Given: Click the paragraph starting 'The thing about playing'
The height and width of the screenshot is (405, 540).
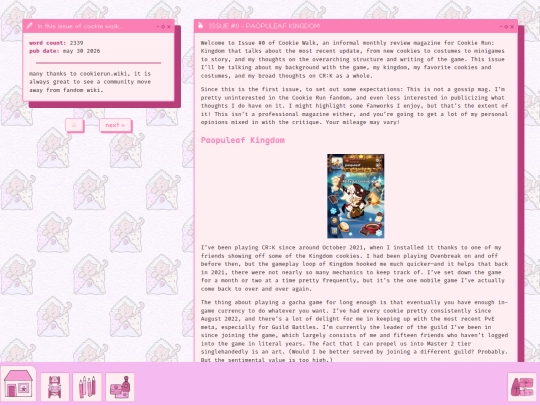Looking at the screenshot, I should [x=354, y=331].
